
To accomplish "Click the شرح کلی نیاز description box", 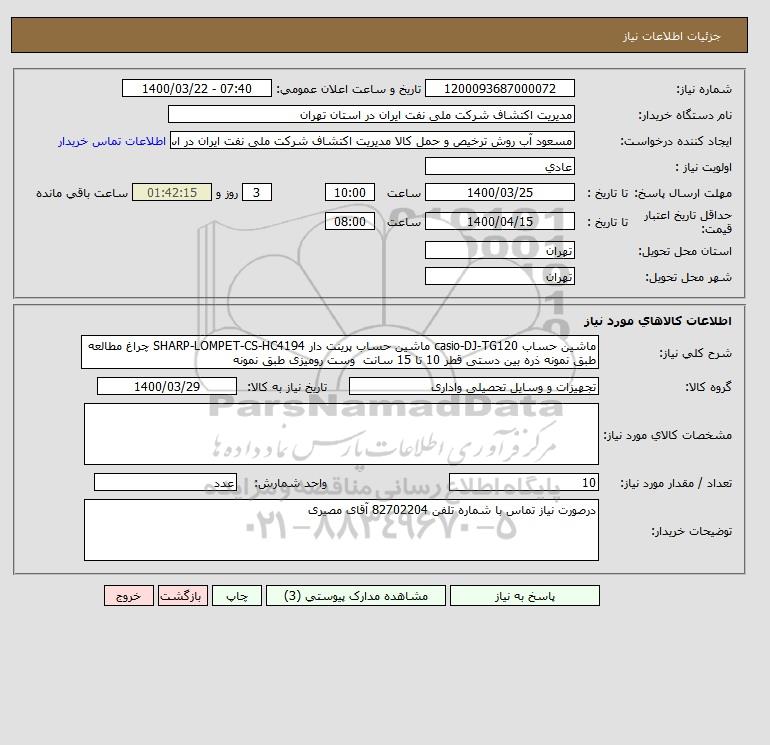I will [340, 353].
